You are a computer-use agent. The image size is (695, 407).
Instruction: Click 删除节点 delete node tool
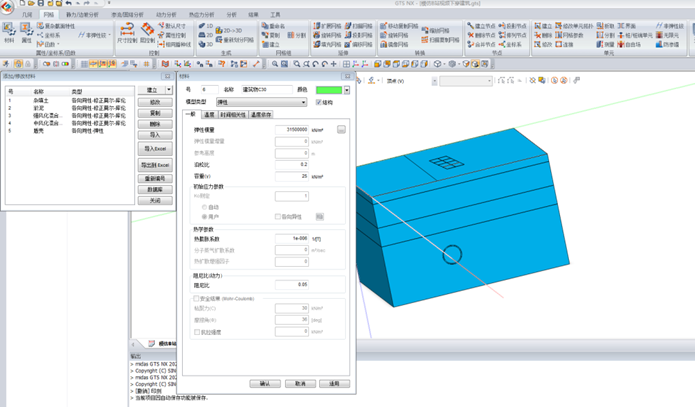[x=481, y=35]
